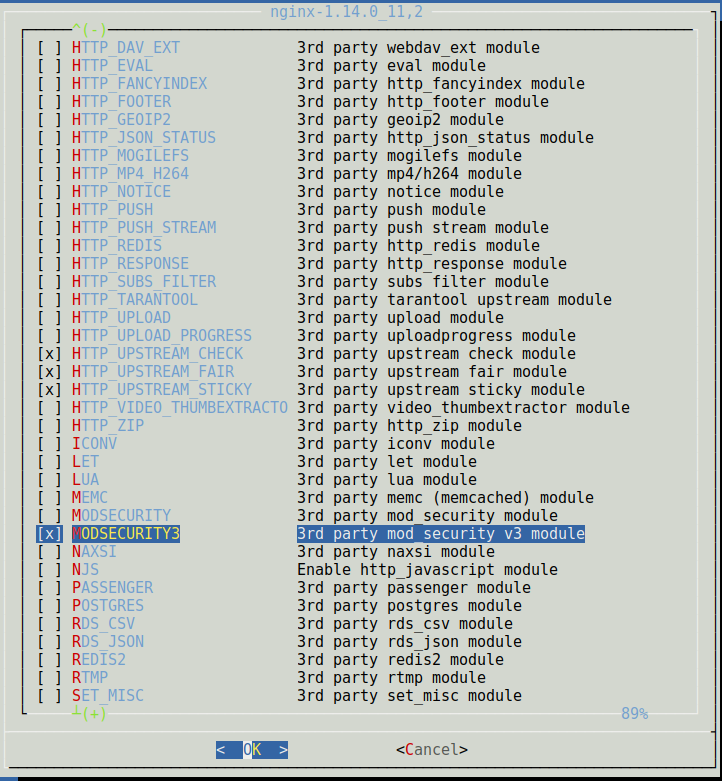Uncheck HTTP_UPSTREAM_STICKY checkbox
Viewport: 722px width, 781px height.
point(49,390)
